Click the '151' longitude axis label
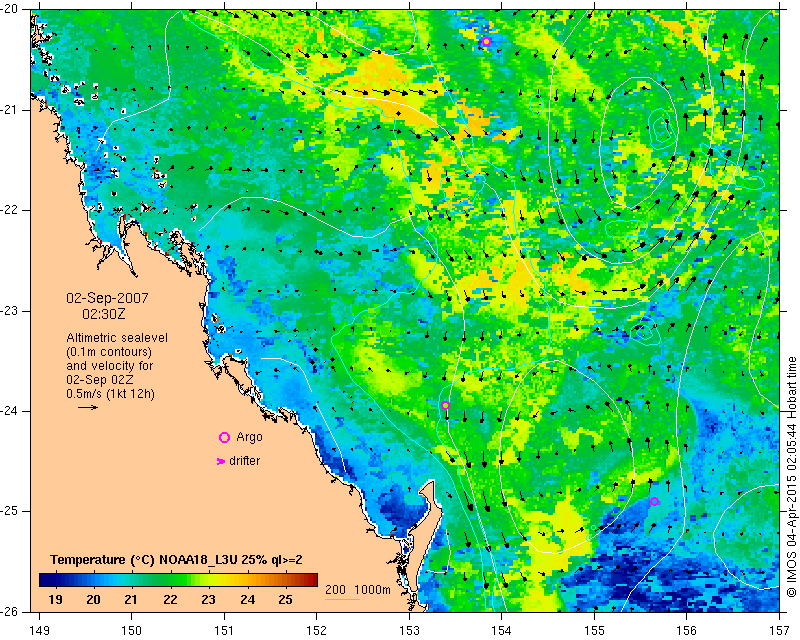This screenshot has height=640, width=800. tap(224, 631)
